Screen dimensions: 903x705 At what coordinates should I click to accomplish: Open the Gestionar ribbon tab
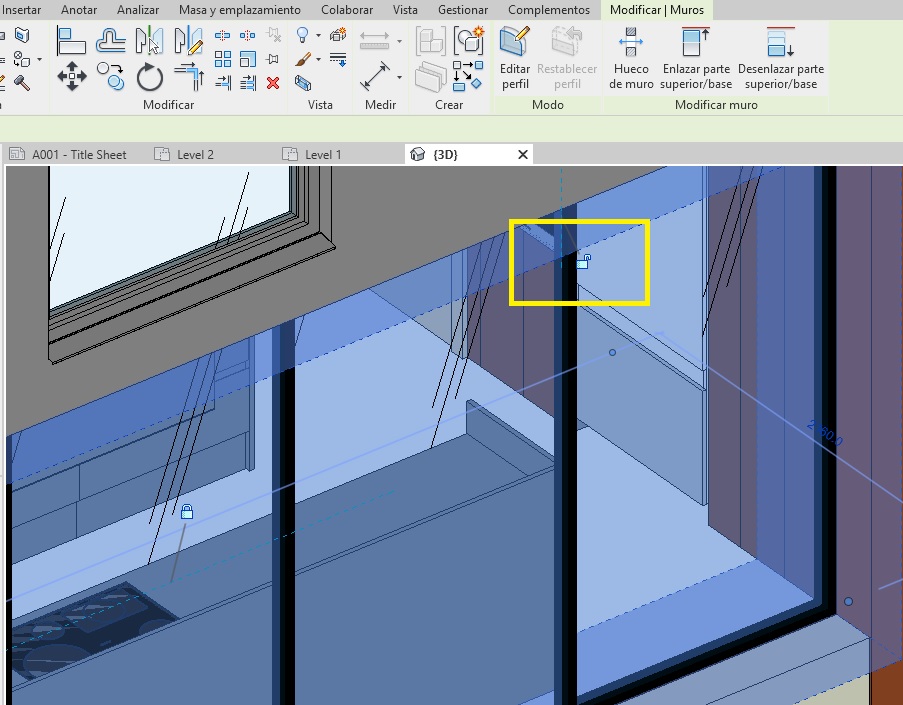[463, 10]
